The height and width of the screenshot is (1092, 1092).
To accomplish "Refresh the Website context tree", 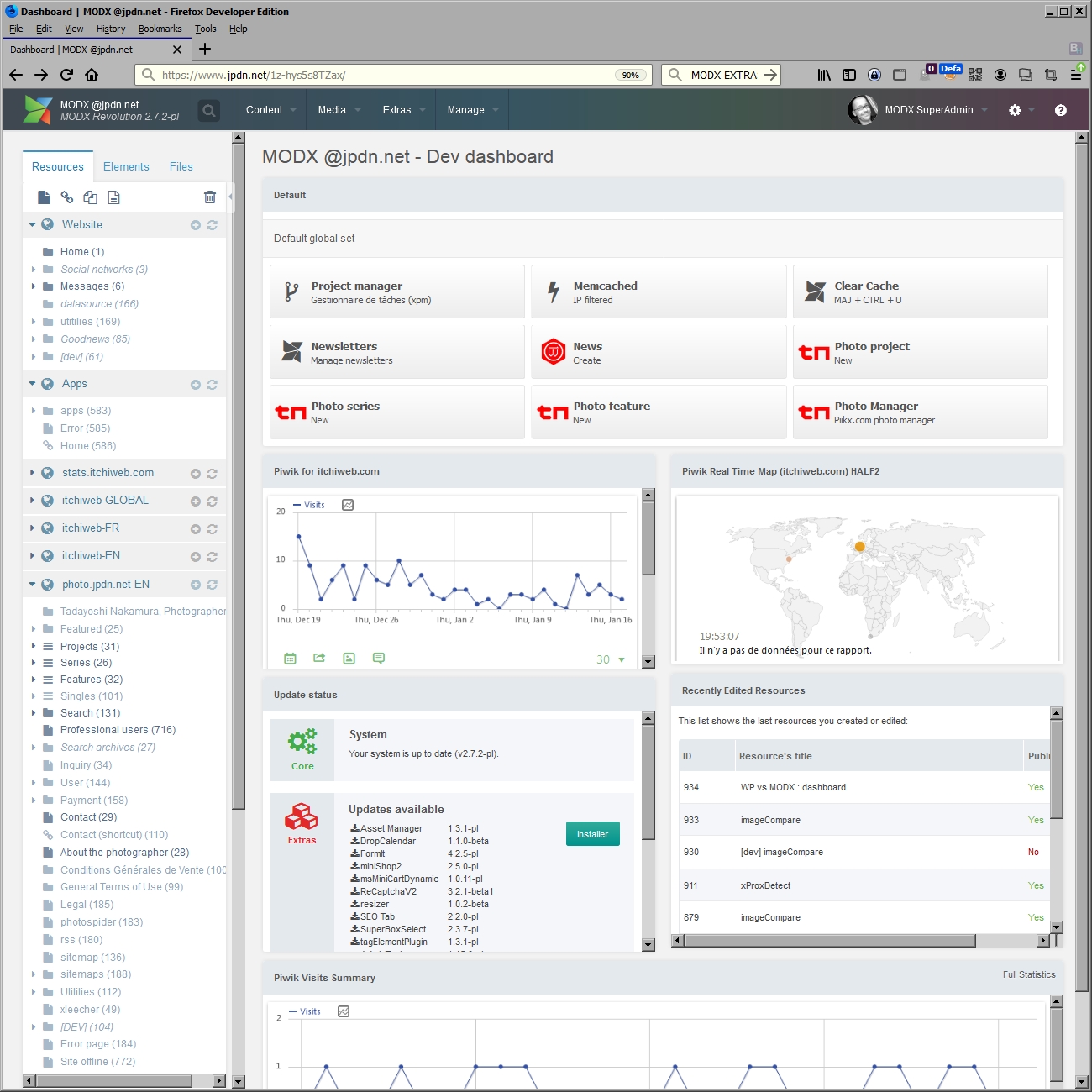I will (x=213, y=225).
